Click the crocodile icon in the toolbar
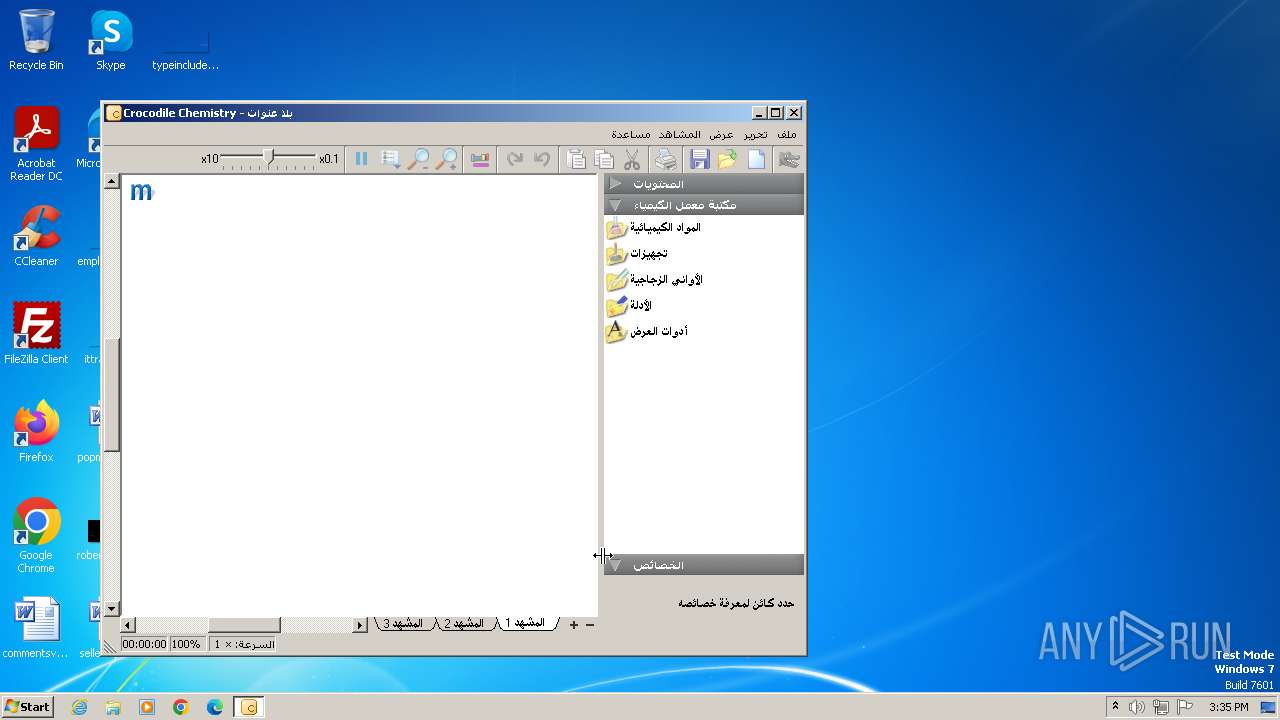This screenshot has width=1280, height=720. tap(789, 159)
